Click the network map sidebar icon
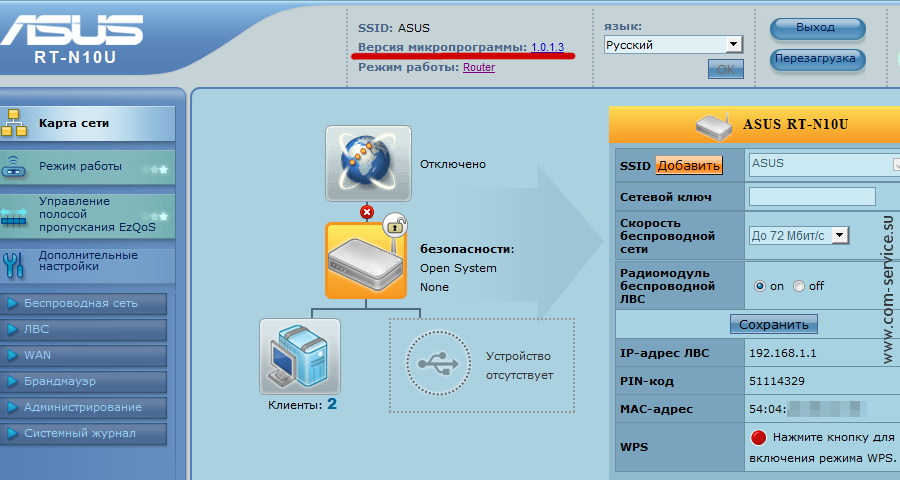This screenshot has height=480, width=900. click(x=14, y=123)
